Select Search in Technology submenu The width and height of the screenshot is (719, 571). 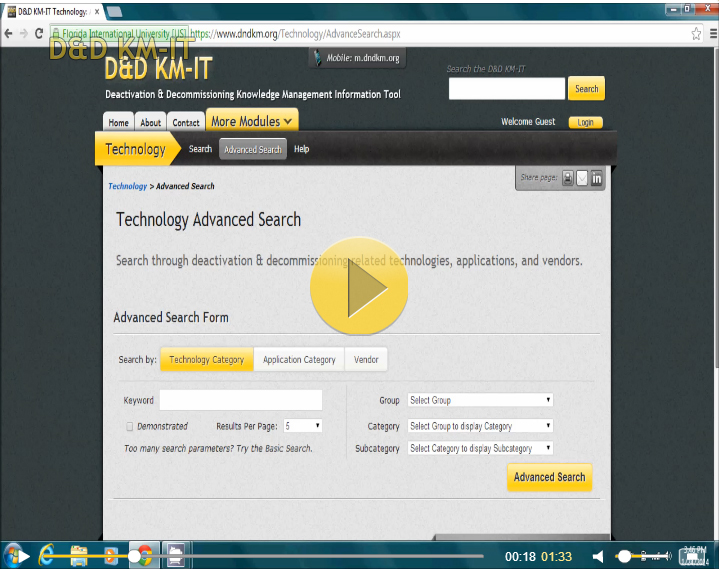(200, 149)
